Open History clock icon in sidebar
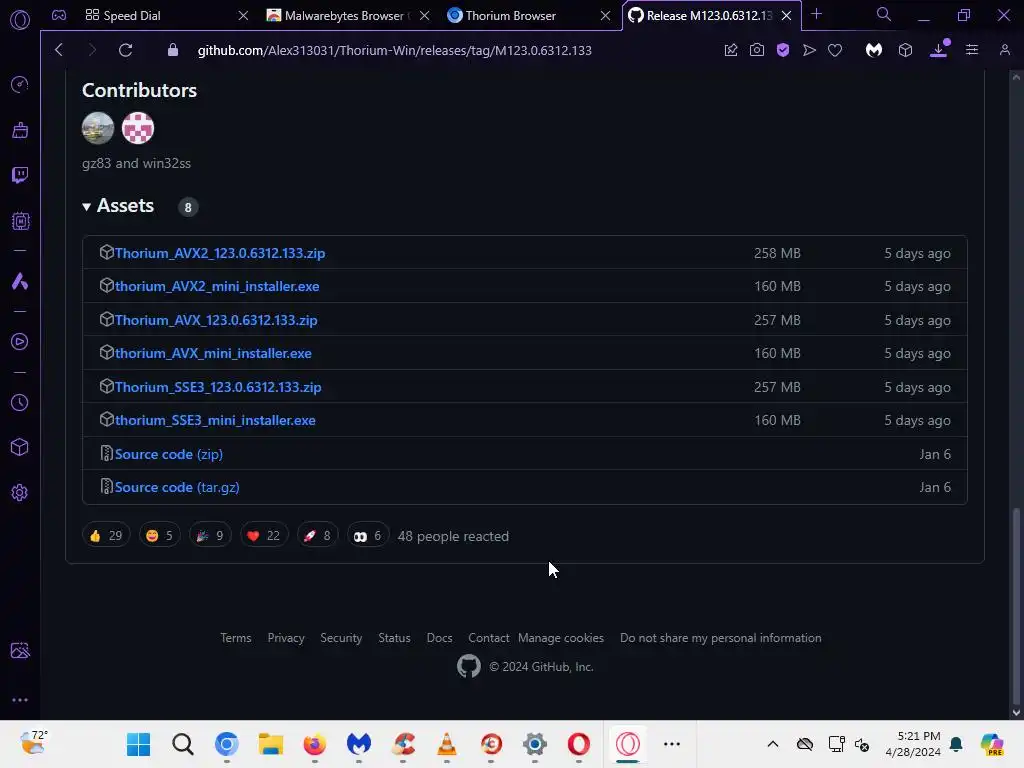This screenshot has height=768, width=1024. tap(20, 402)
